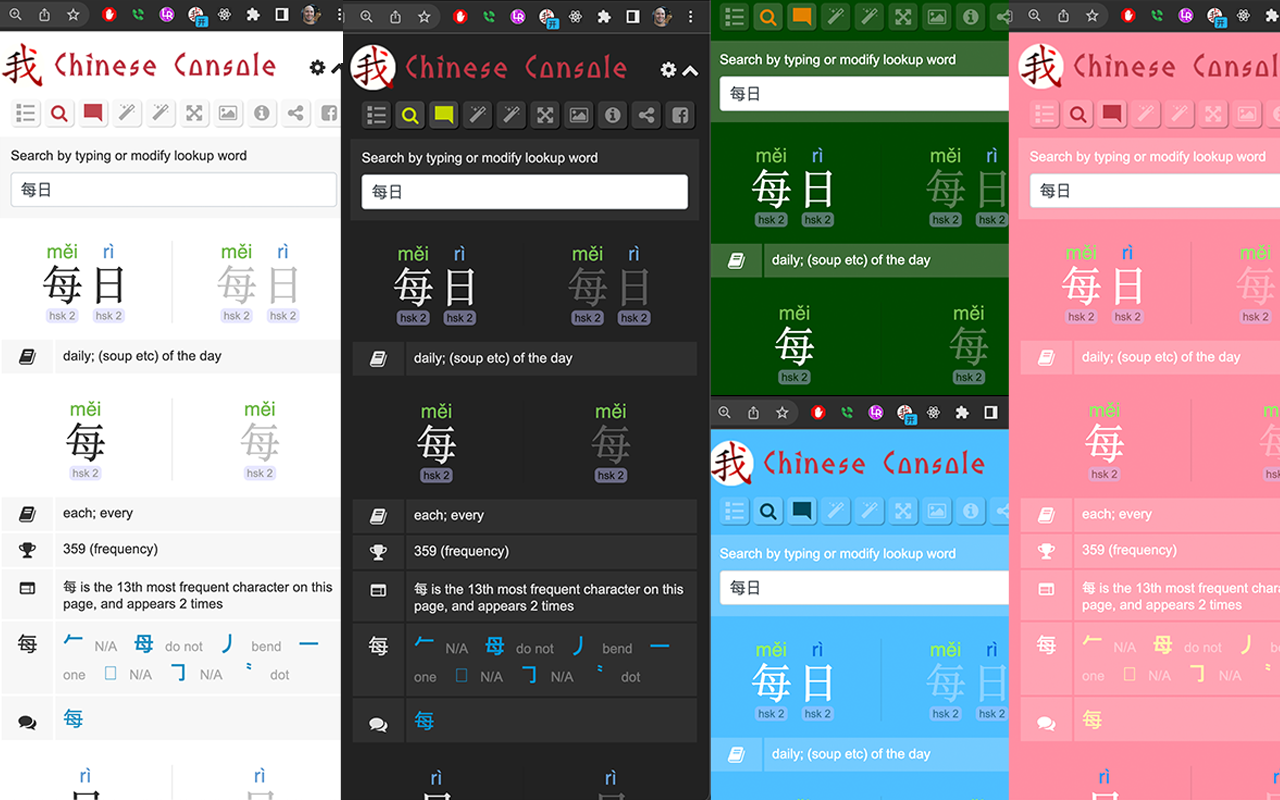
Task: Click the profile avatar above the dark panel
Action: tap(662, 17)
